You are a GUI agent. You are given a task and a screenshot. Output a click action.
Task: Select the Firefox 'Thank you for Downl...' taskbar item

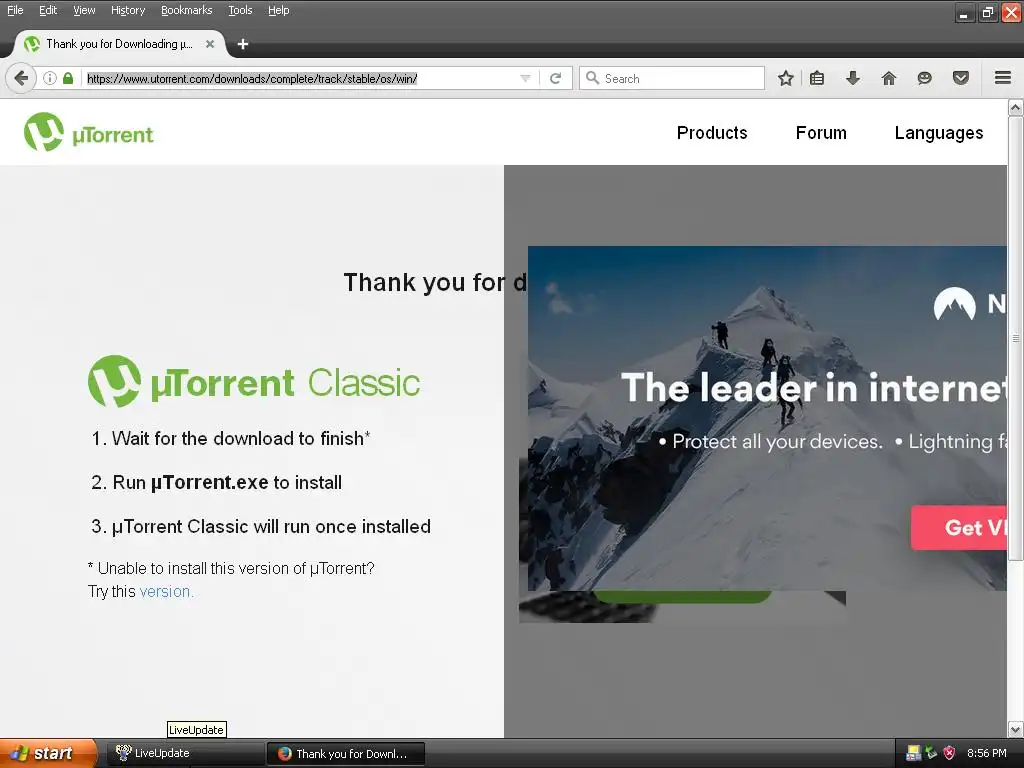coord(346,754)
